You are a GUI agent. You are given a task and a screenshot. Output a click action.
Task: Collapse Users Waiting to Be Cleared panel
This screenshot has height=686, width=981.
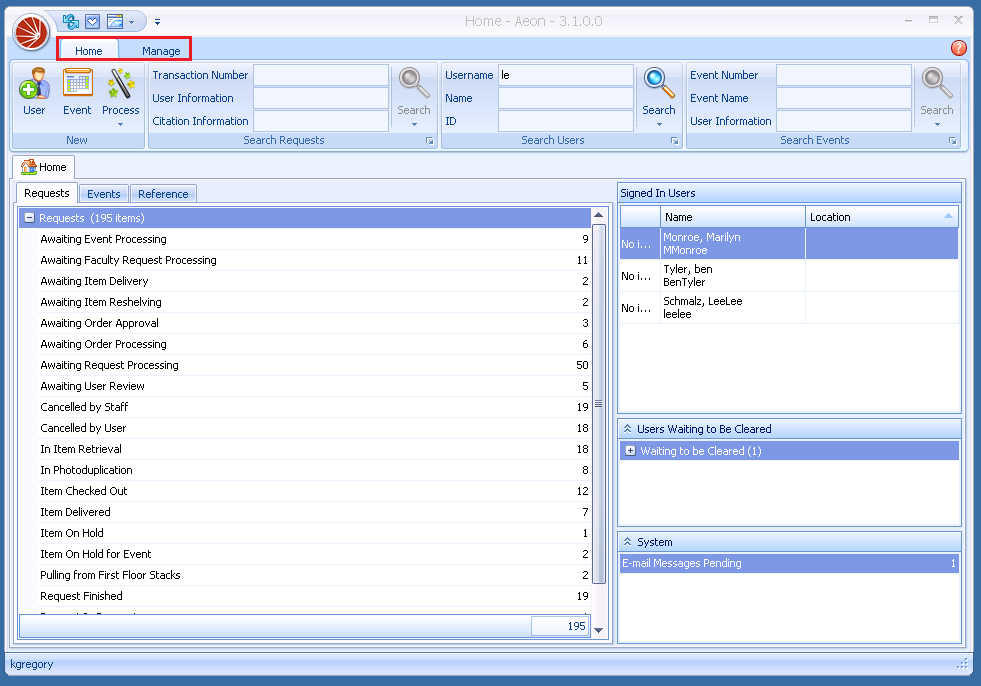pos(627,429)
